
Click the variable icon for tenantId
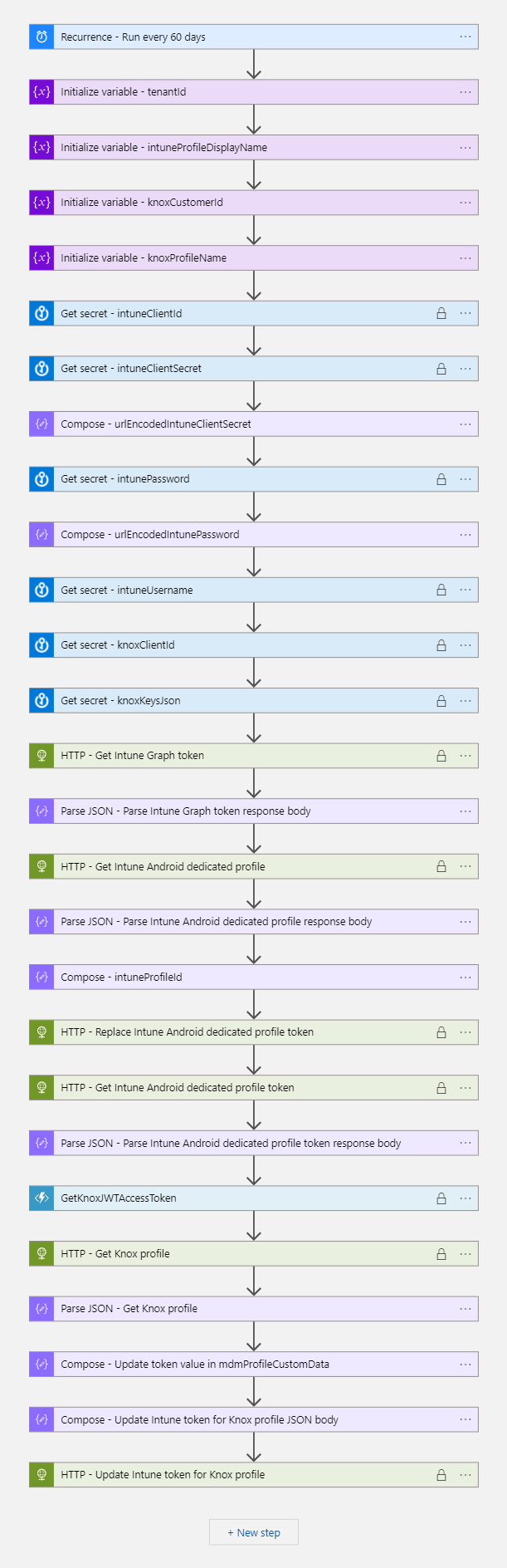pyautogui.click(x=41, y=92)
